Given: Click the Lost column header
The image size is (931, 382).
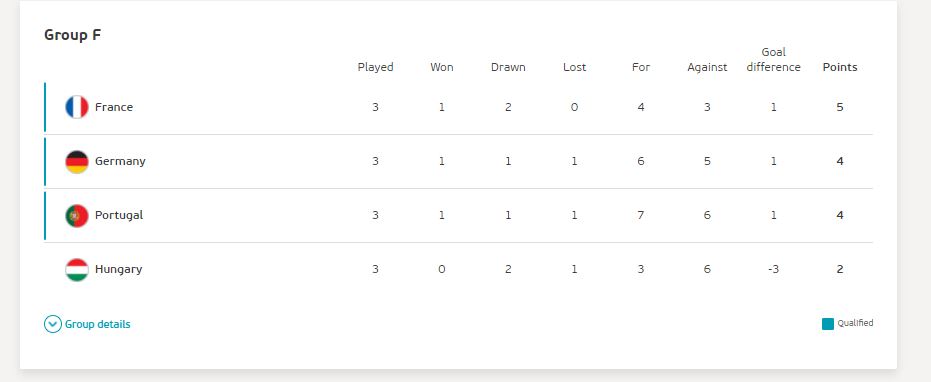Looking at the screenshot, I should pyautogui.click(x=575, y=67).
